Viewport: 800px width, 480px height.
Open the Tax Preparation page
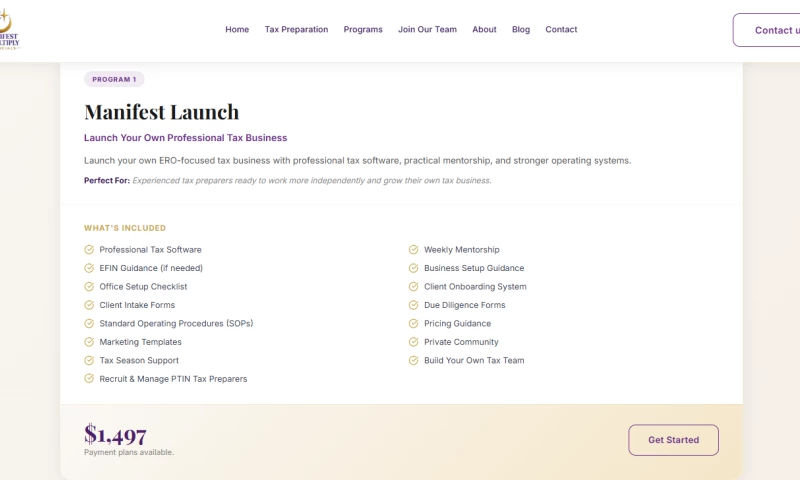point(296,30)
